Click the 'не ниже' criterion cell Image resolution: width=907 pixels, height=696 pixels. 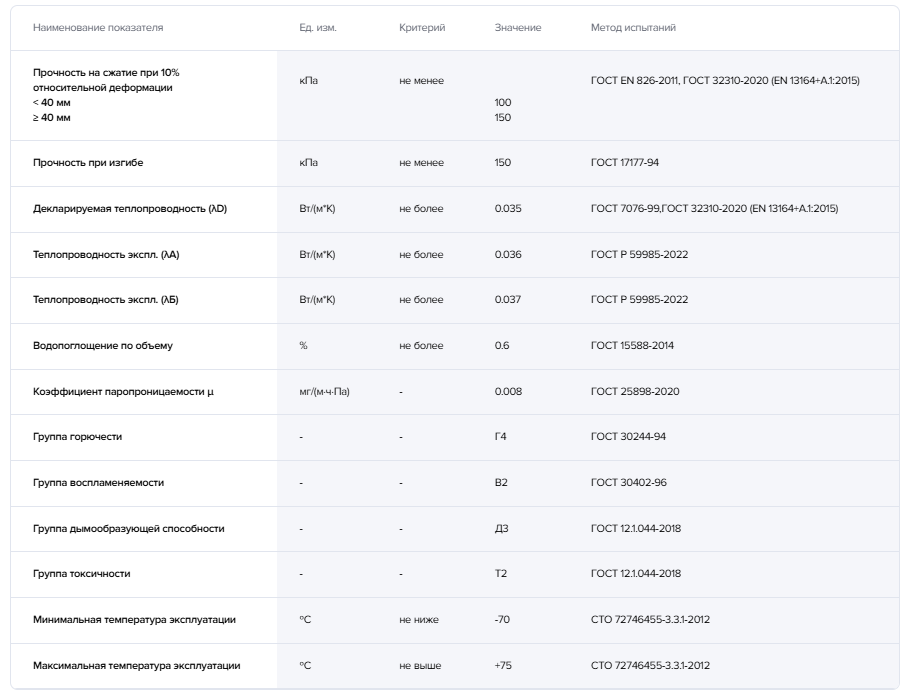(x=418, y=620)
